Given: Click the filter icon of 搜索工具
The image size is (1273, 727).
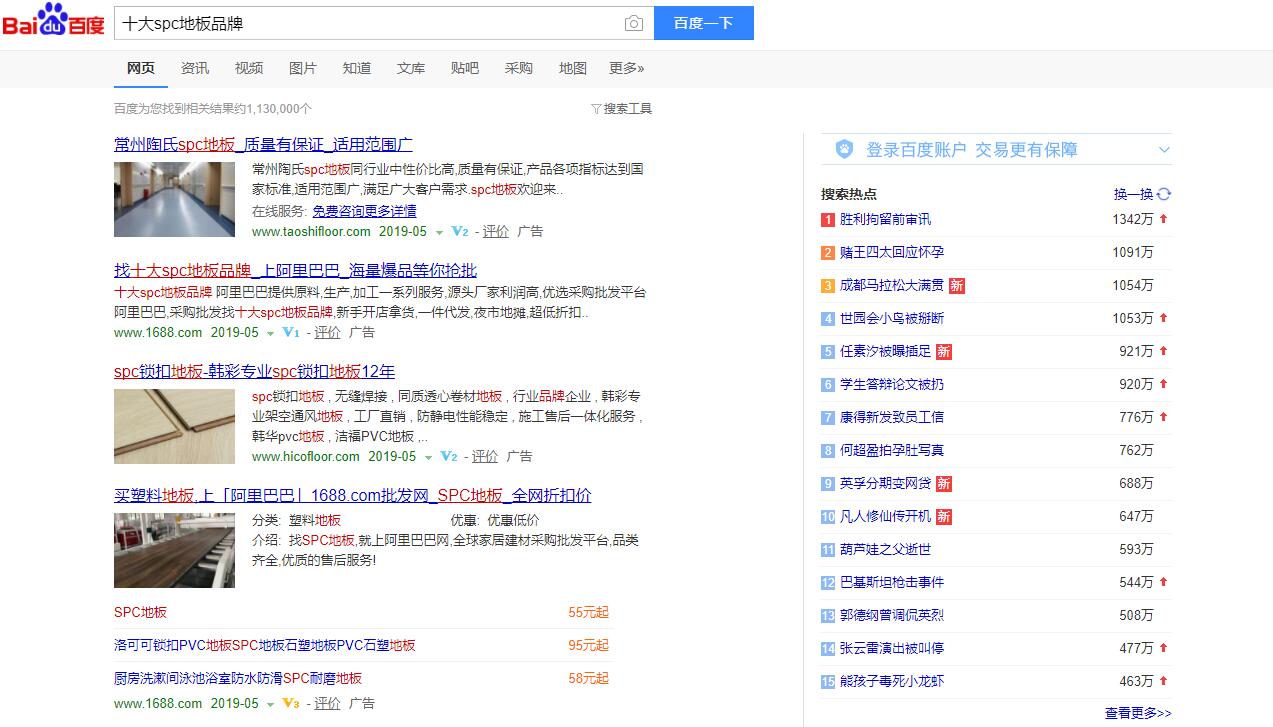Looking at the screenshot, I should (x=596, y=109).
